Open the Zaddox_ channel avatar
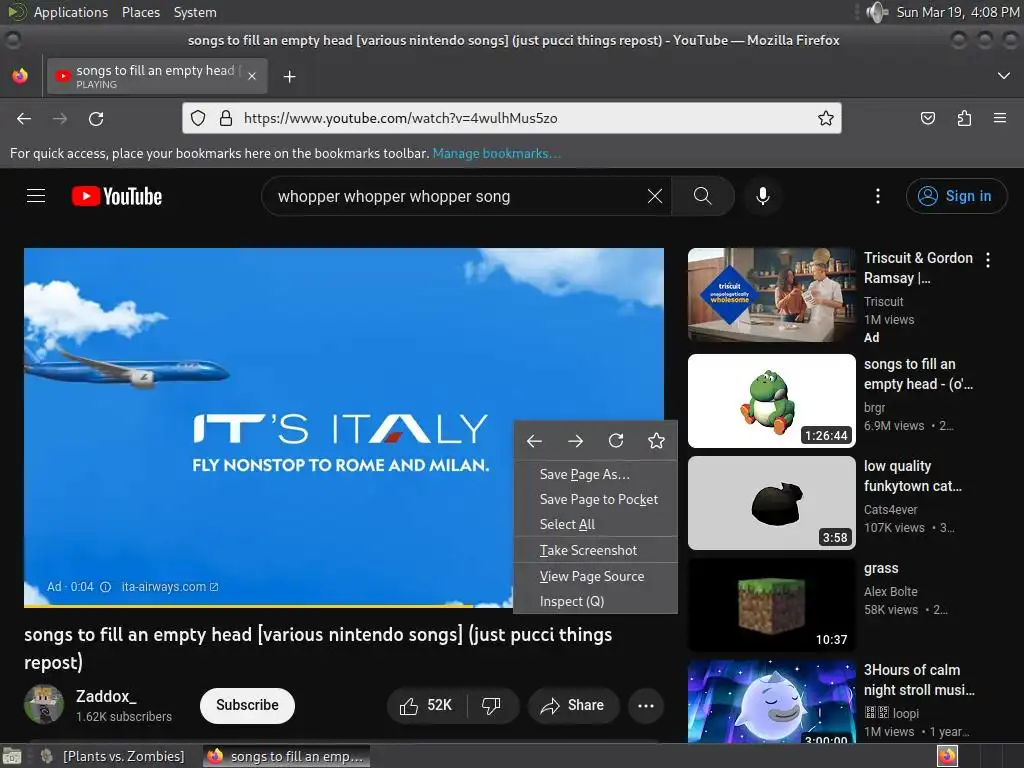Screen dimensions: 1024x768 point(44,705)
